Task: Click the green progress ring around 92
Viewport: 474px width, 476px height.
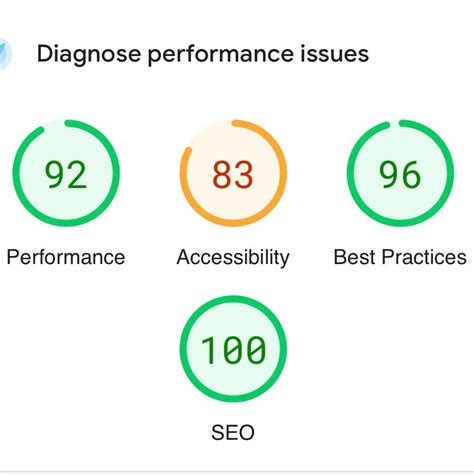Action: coord(116,173)
